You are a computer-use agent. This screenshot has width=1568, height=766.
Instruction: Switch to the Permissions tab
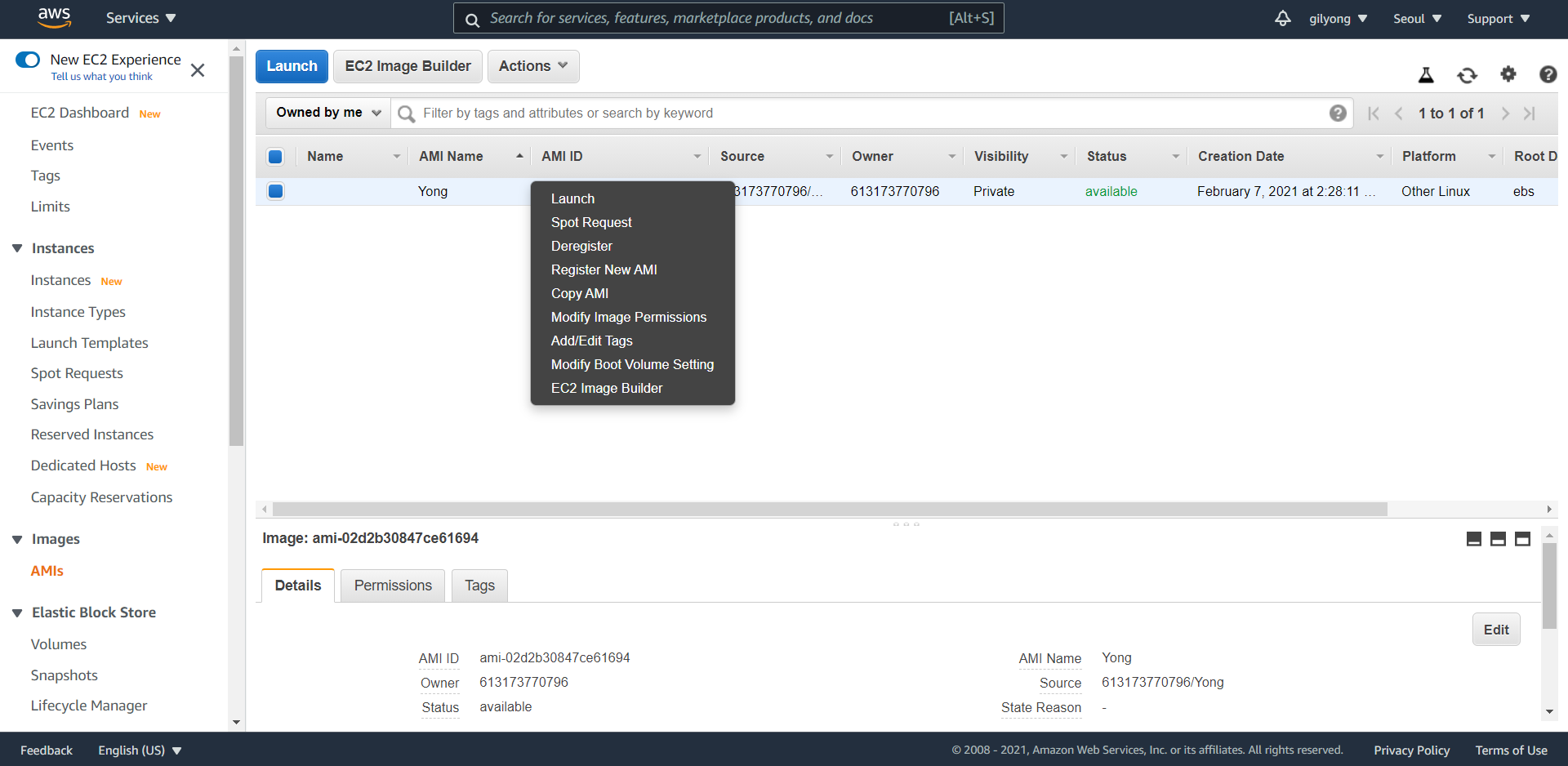click(393, 586)
